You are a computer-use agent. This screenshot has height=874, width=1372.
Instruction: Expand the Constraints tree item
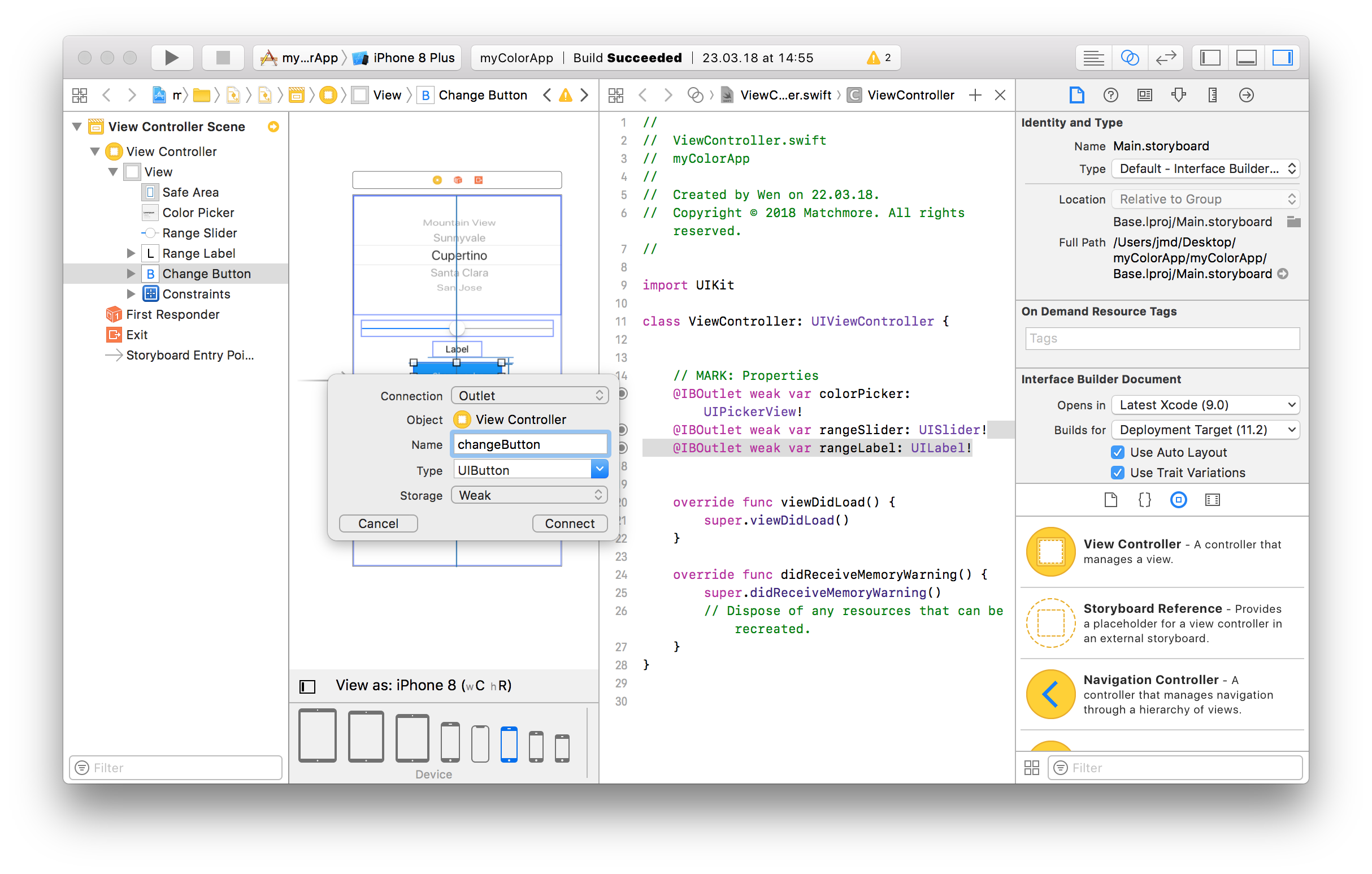pyautogui.click(x=131, y=294)
